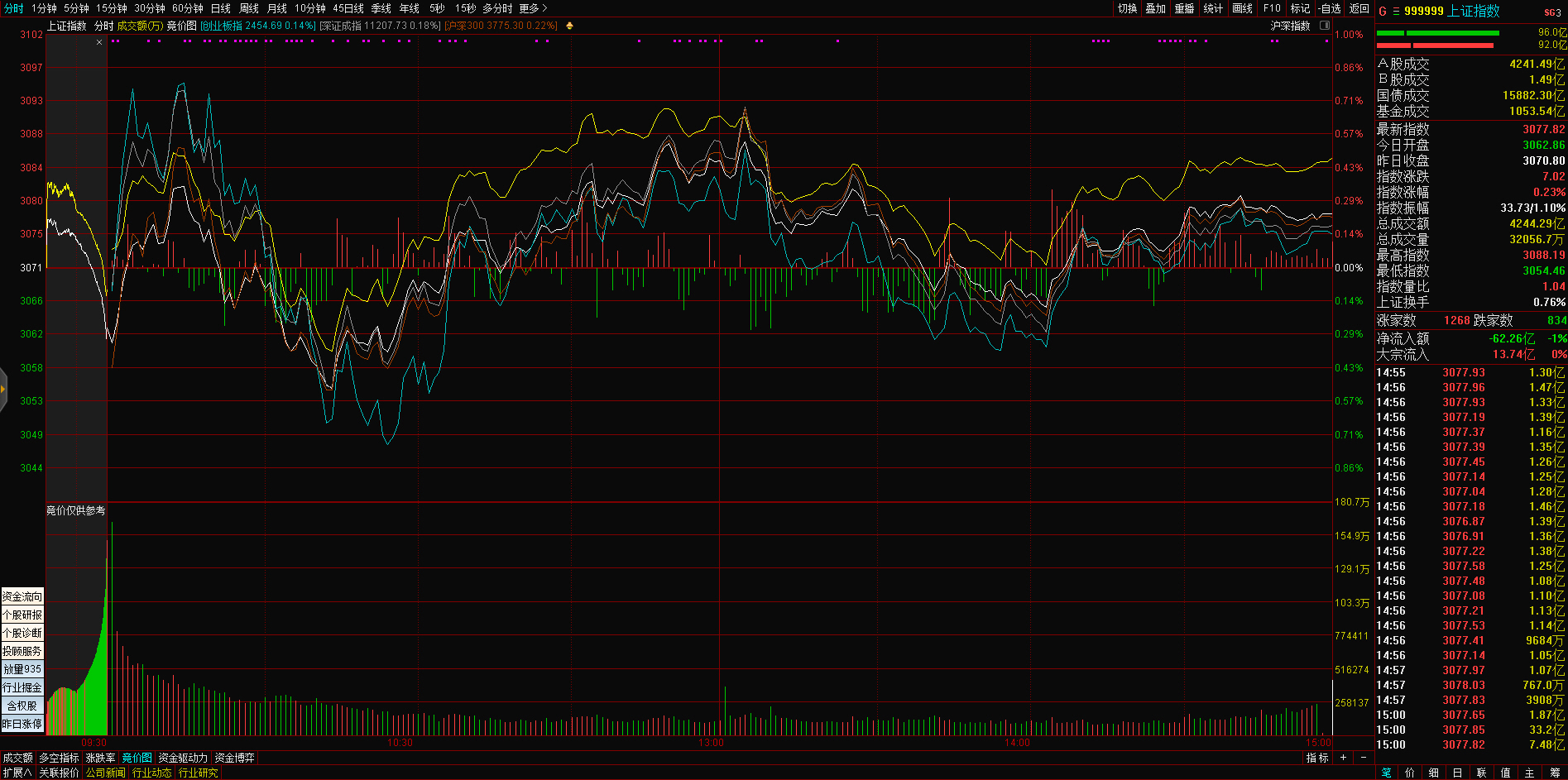
Task: Close the call auction panel with X
Action: coord(99,42)
